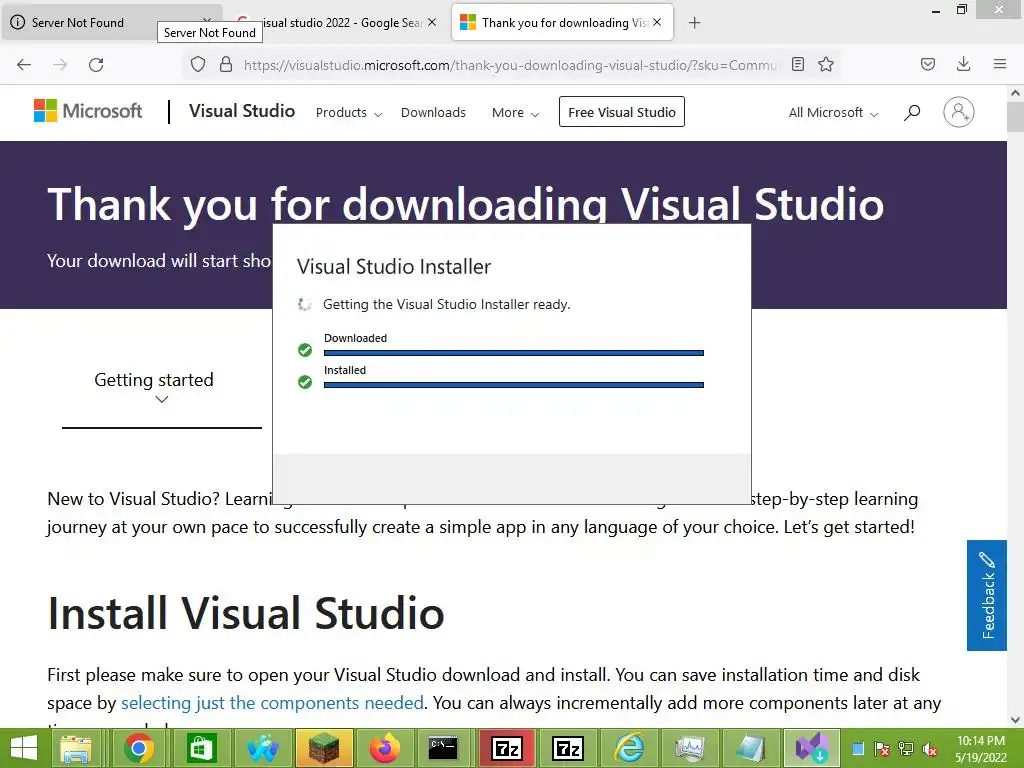Viewport: 1024px width, 768px height.
Task: Close the Google Search tab
Action: [432, 22]
